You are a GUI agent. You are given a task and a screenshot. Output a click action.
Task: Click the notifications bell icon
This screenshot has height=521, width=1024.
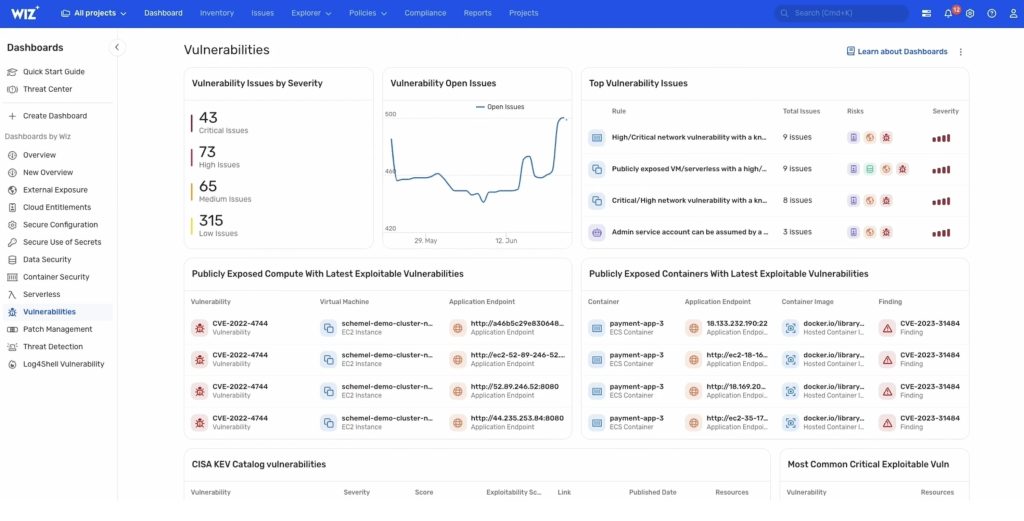click(x=948, y=14)
